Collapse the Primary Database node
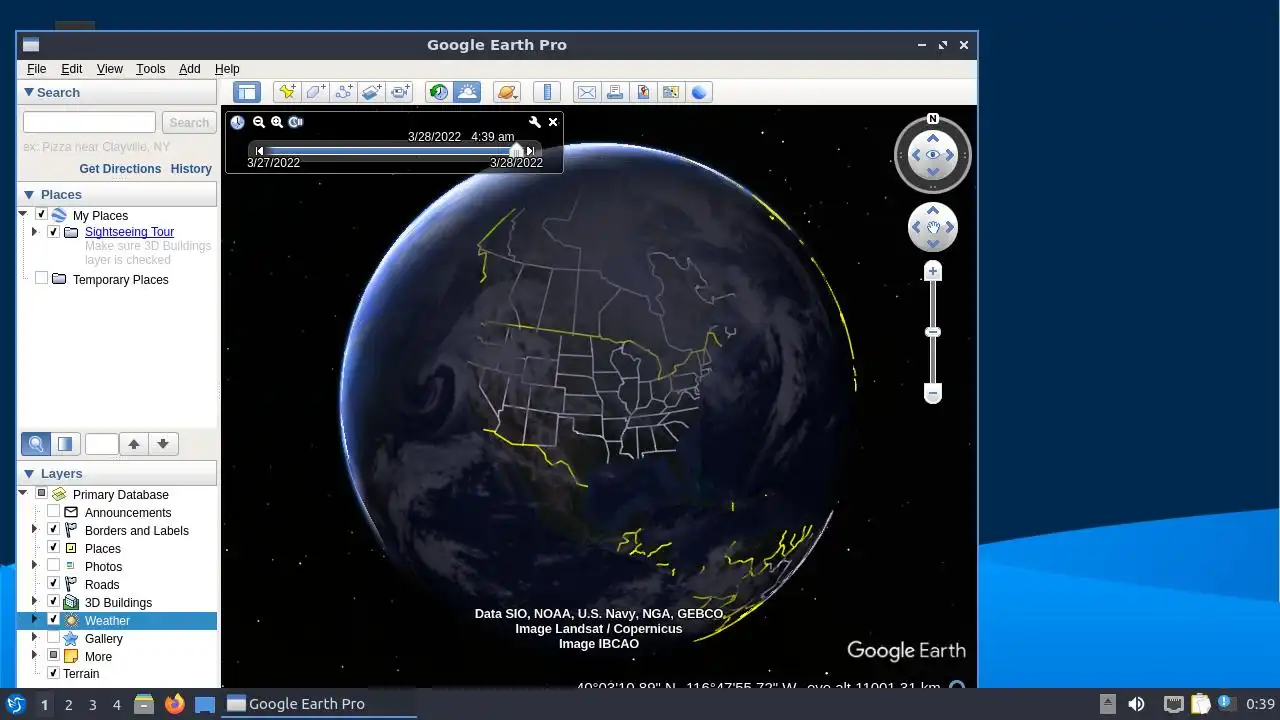The image size is (1280, 720). pyautogui.click(x=23, y=494)
